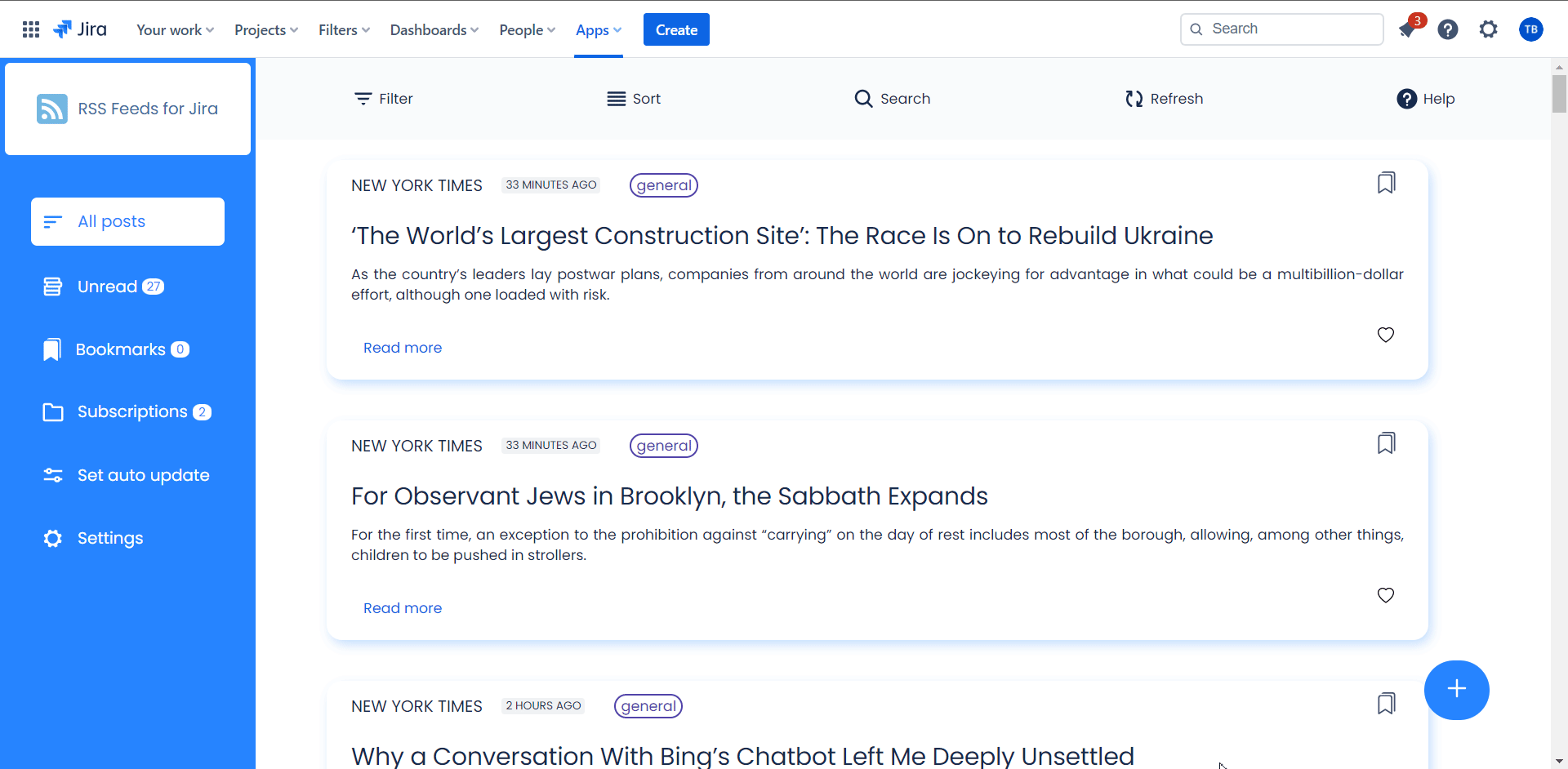Open Jira help question mark icon
This screenshot has width=1568, height=769.
[x=1448, y=29]
